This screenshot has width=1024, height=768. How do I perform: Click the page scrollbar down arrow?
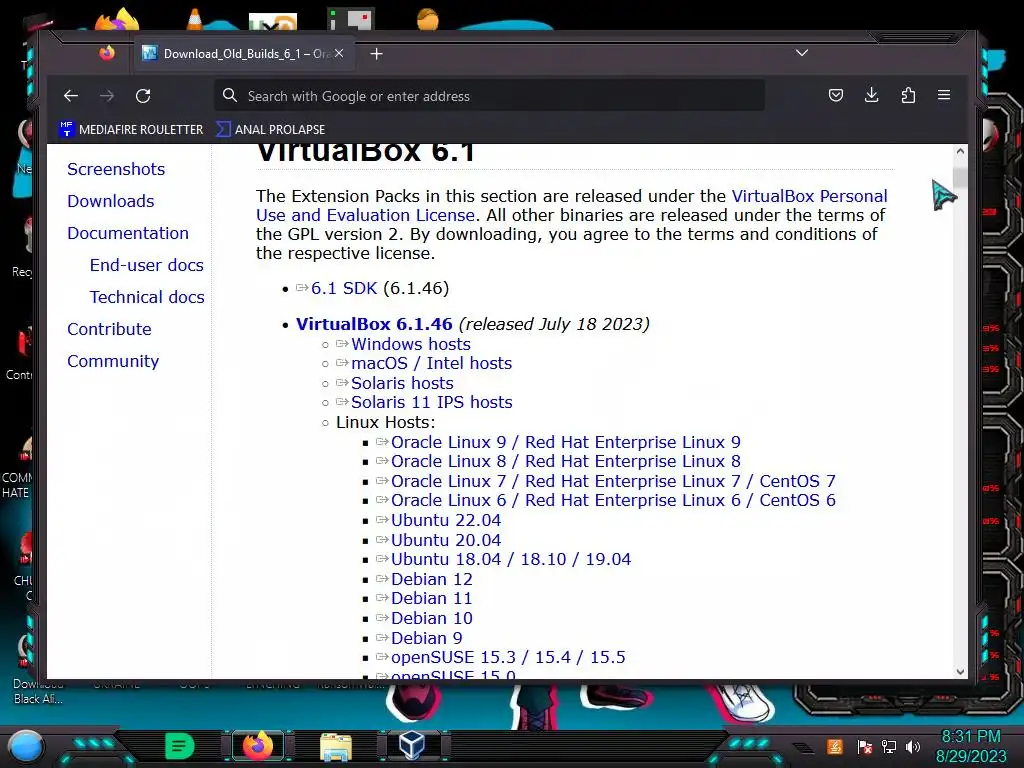pyautogui.click(x=960, y=671)
